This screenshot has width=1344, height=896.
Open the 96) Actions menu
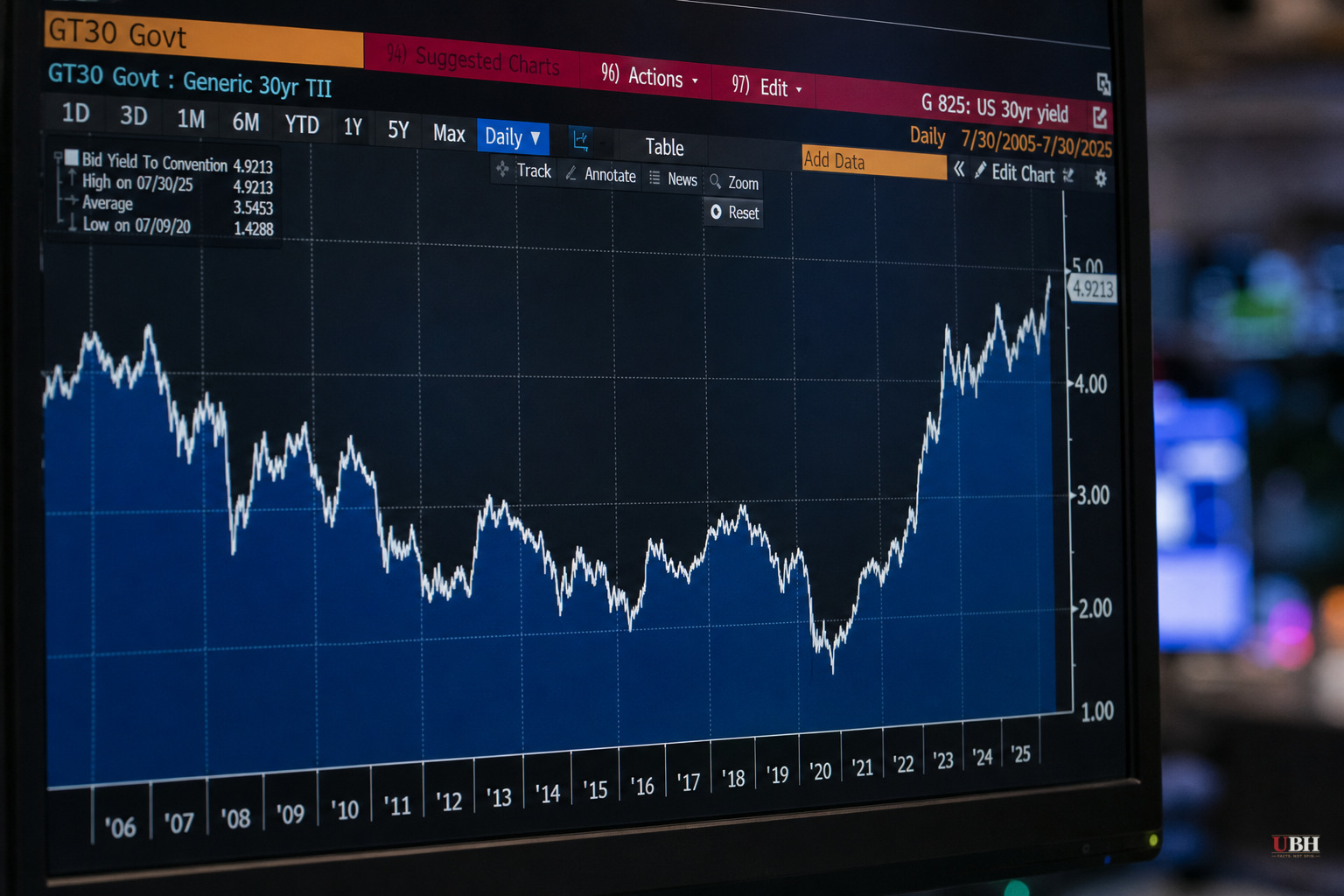point(649,77)
